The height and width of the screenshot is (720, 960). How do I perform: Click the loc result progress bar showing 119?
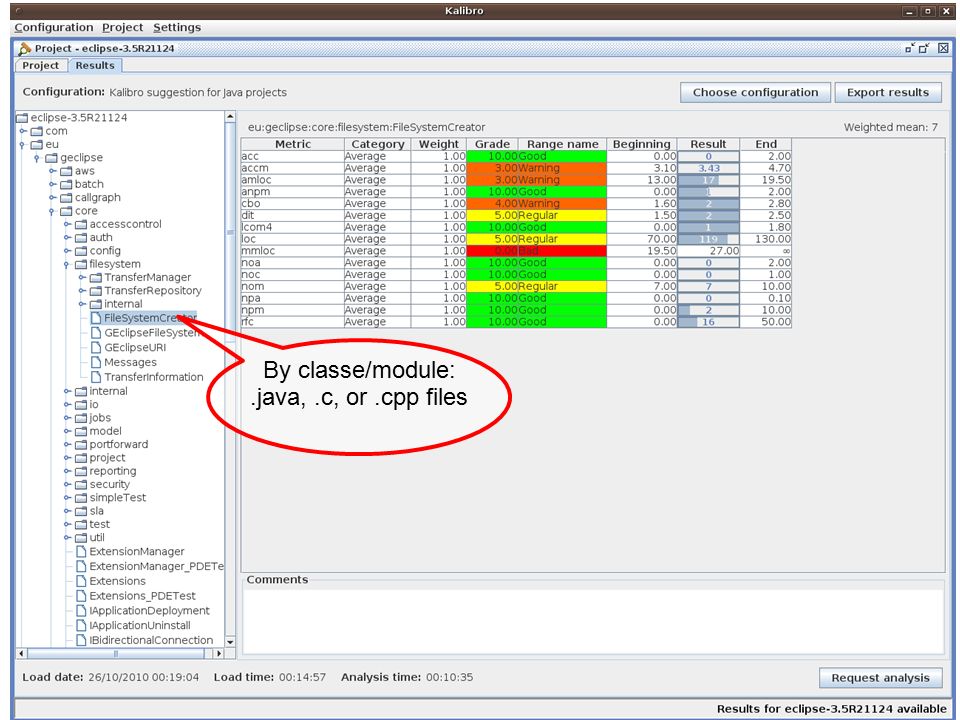click(x=708, y=239)
